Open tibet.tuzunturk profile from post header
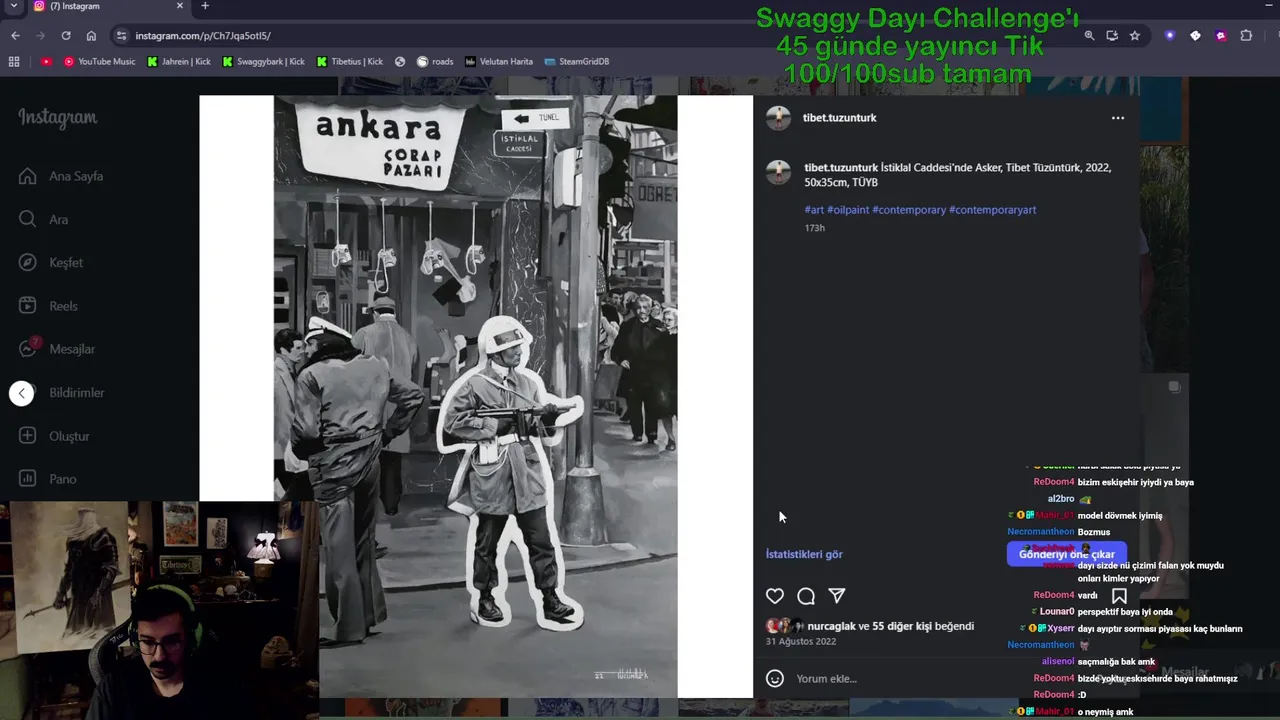The image size is (1280, 720). 839,118
